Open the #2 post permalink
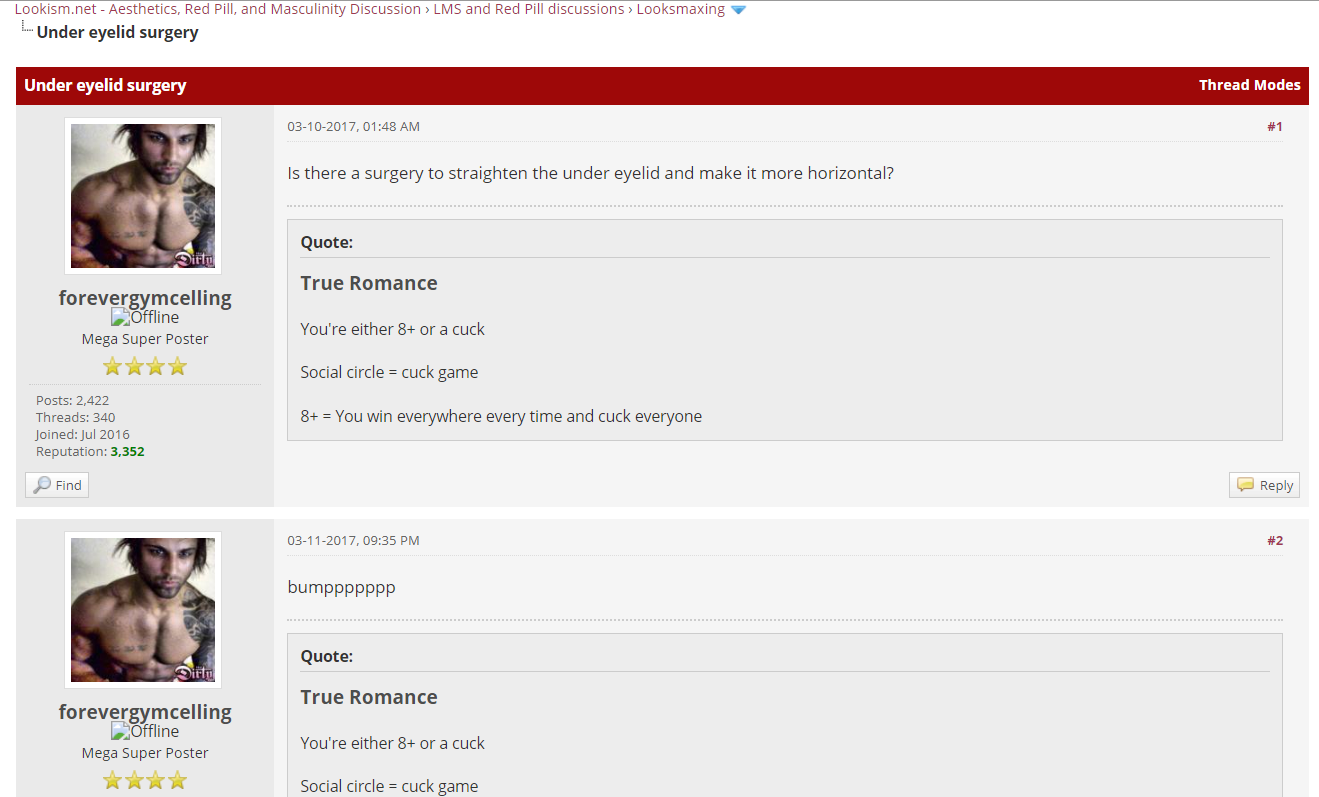Image resolution: width=1319 pixels, height=797 pixels. coord(1275,541)
